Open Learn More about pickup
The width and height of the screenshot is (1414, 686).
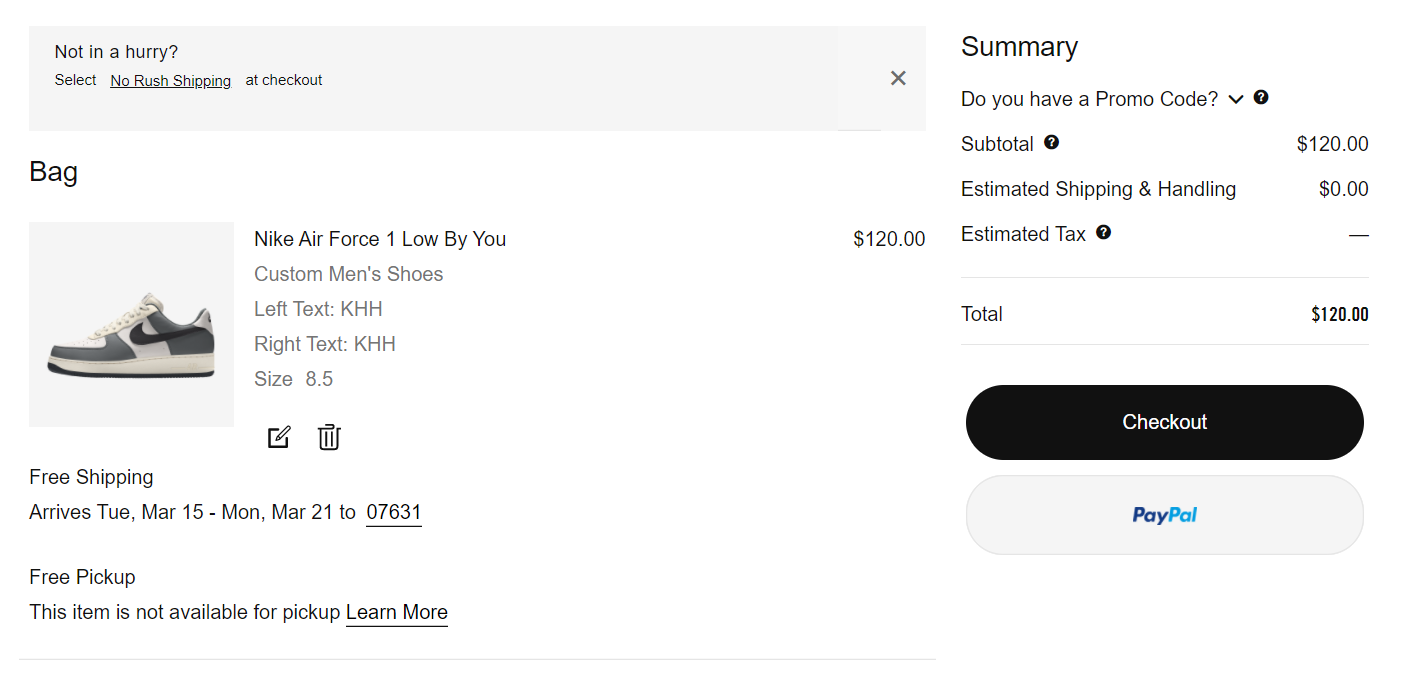397,612
